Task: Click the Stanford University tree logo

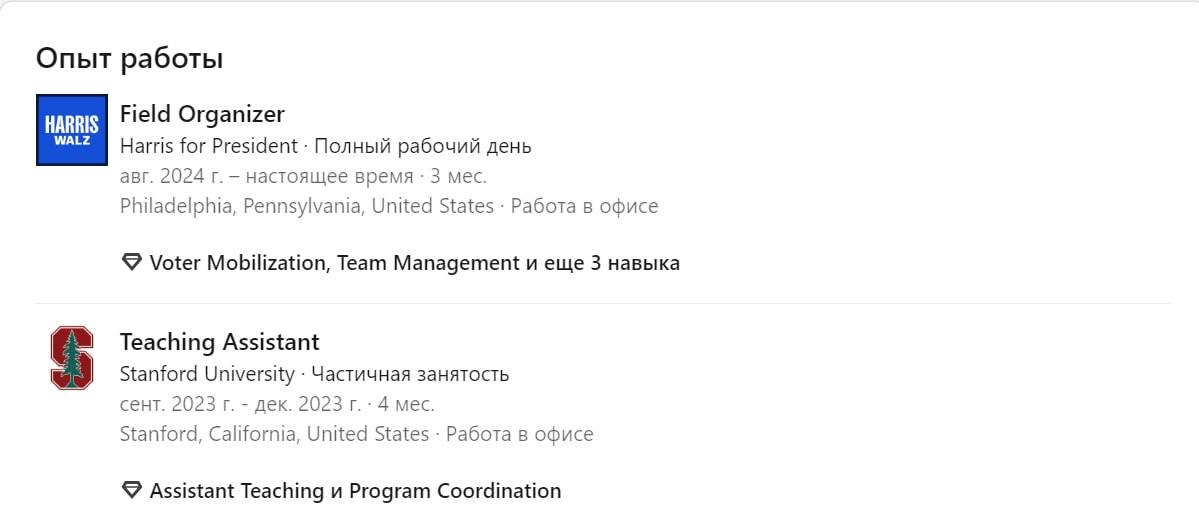Action: (72, 357)
